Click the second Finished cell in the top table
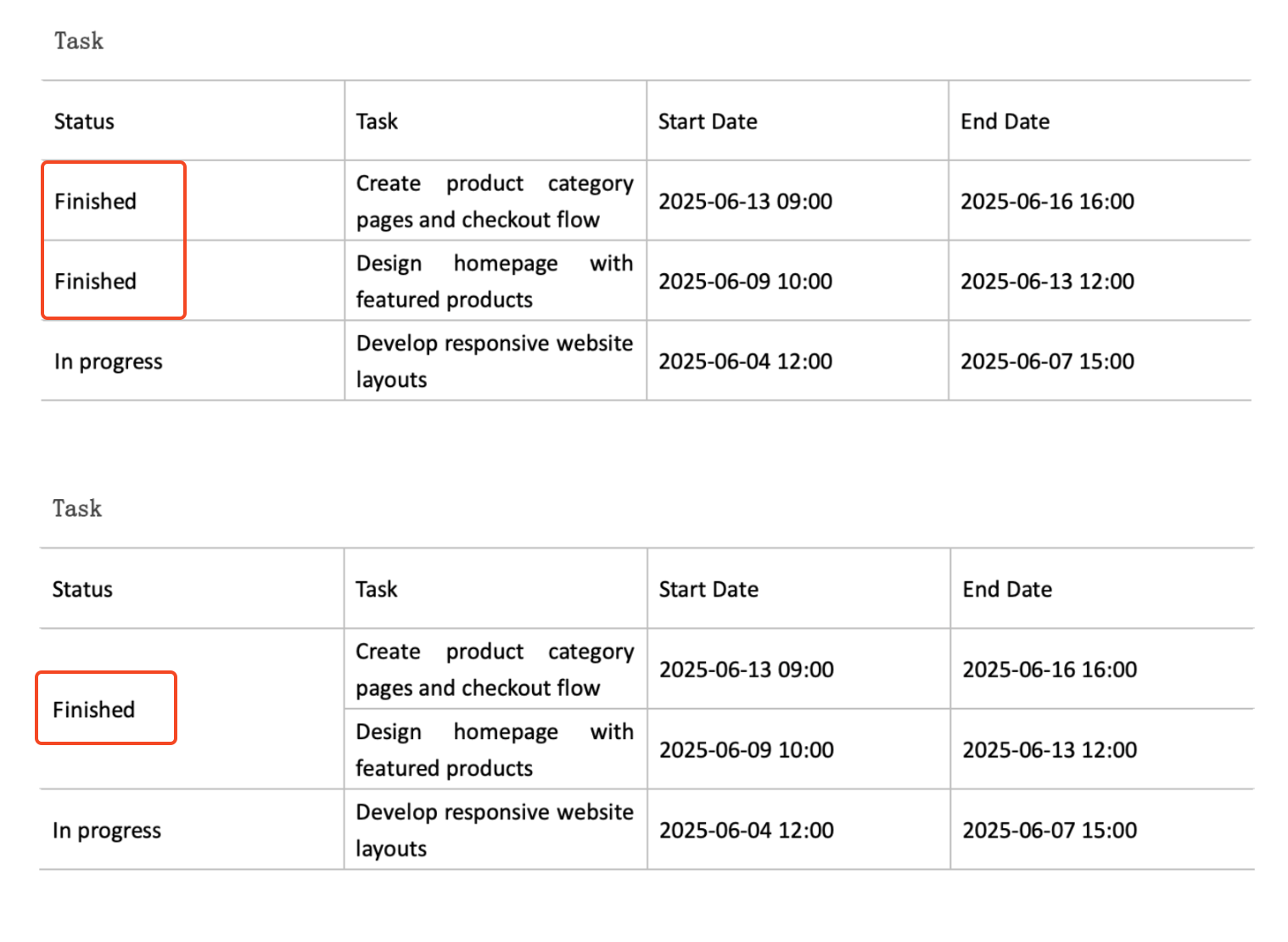This screenshot has width=1288, height=942. (x=95, y=281)
